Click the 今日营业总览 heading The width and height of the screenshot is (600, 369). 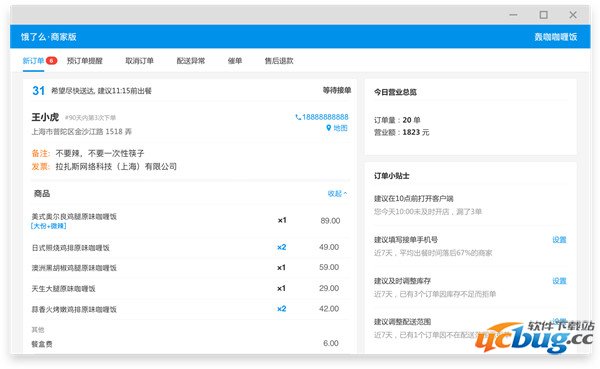(x=395, y=92)
